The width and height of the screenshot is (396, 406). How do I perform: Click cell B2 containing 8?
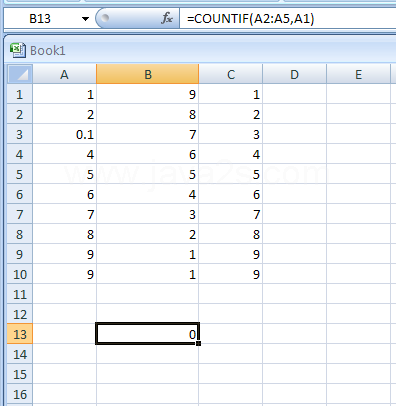148,114
